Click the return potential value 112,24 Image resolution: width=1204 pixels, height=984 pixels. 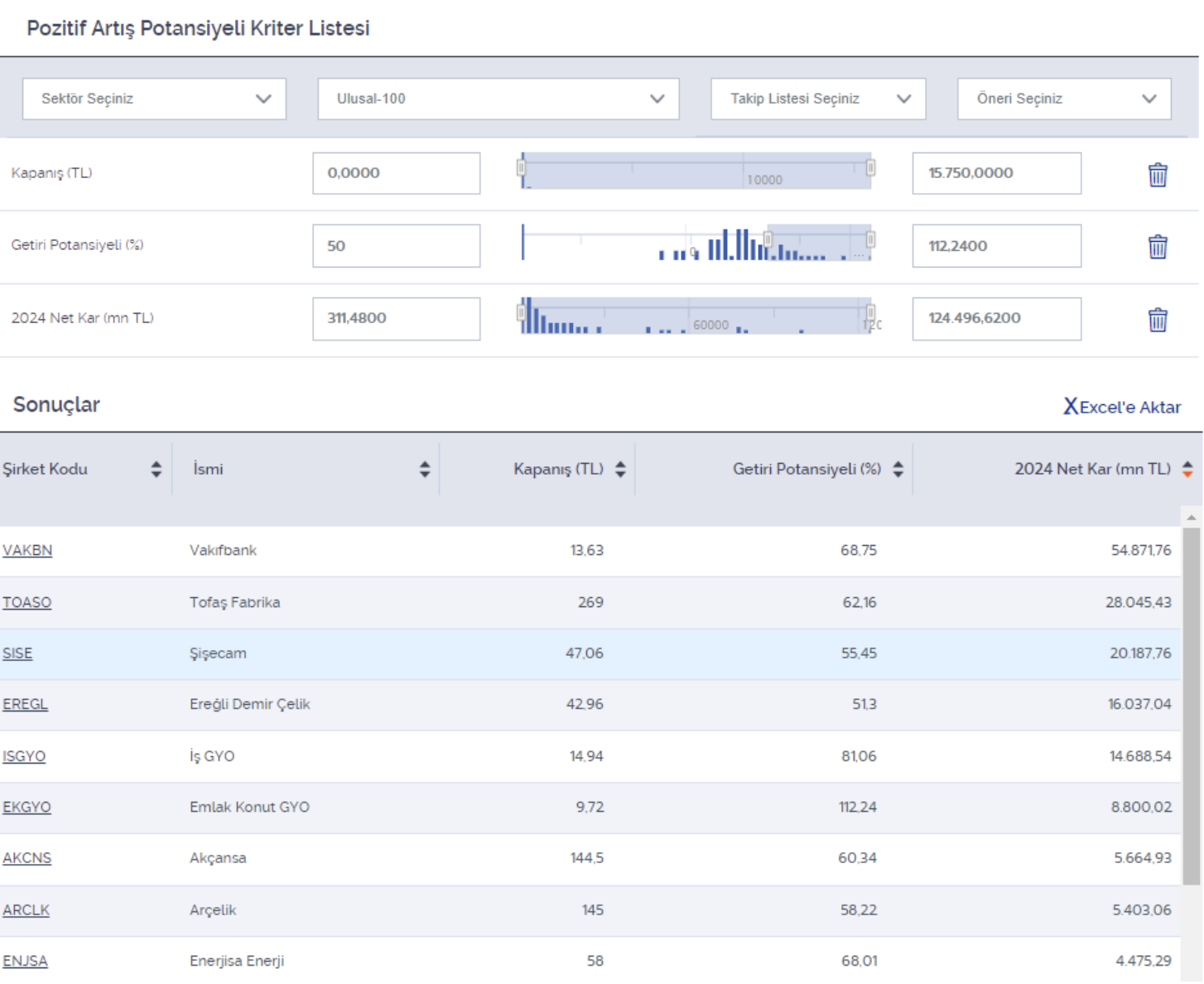coord(858,808)
